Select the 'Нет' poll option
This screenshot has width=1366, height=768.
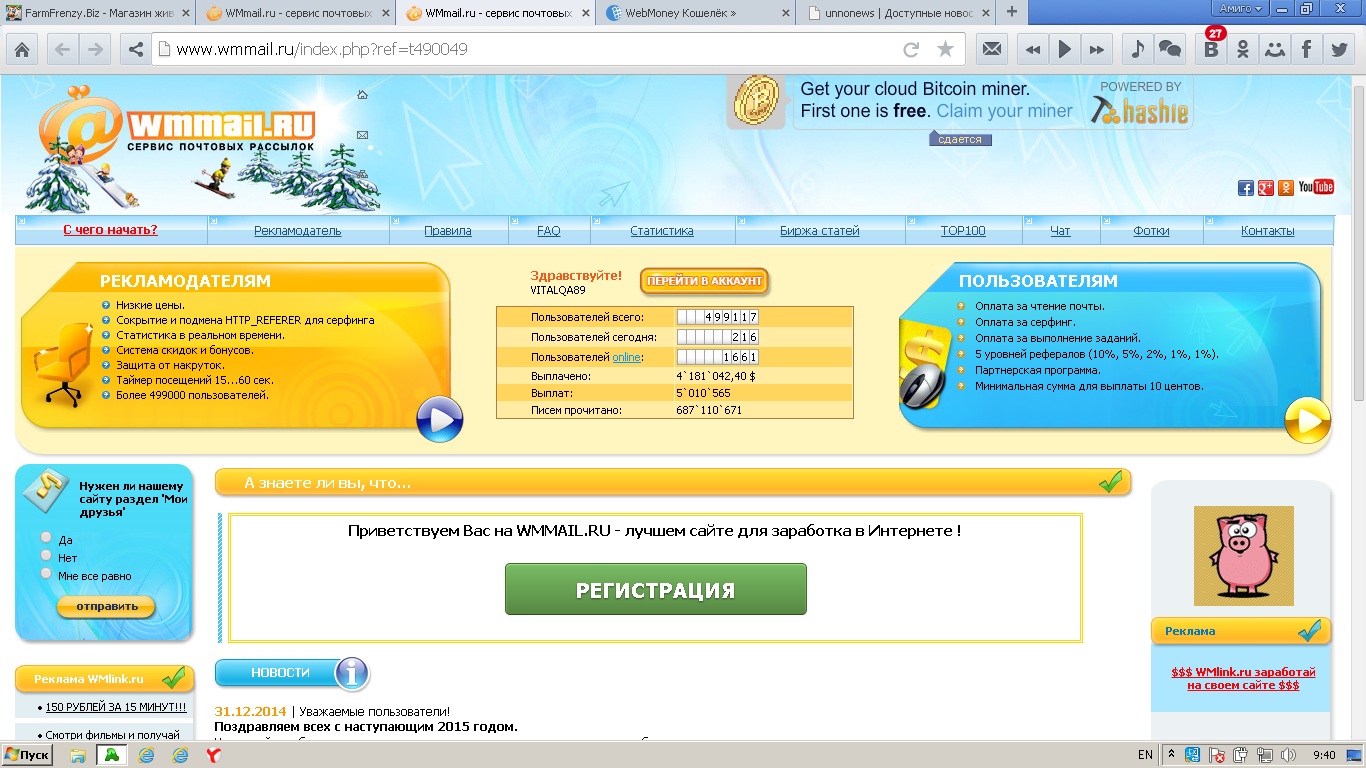[x=46, y=556]
